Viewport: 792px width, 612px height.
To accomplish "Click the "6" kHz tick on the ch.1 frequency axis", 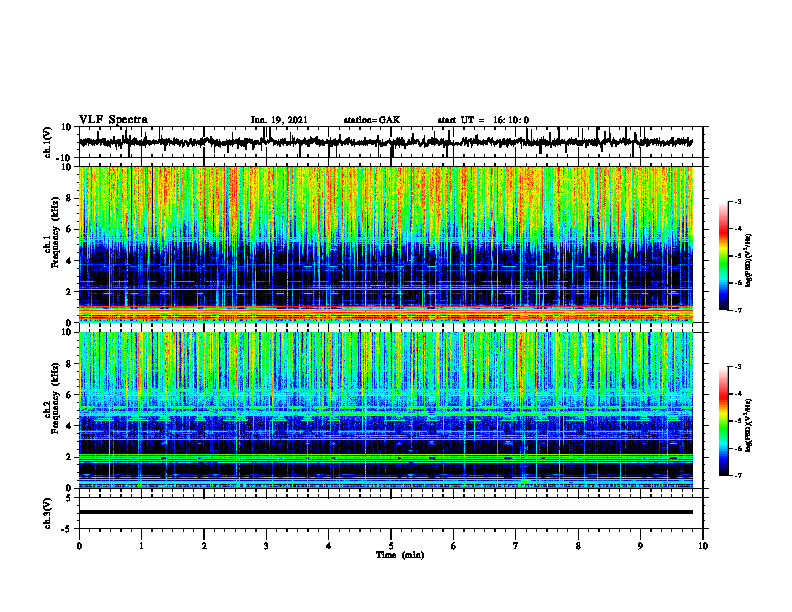I will [69, 229].
